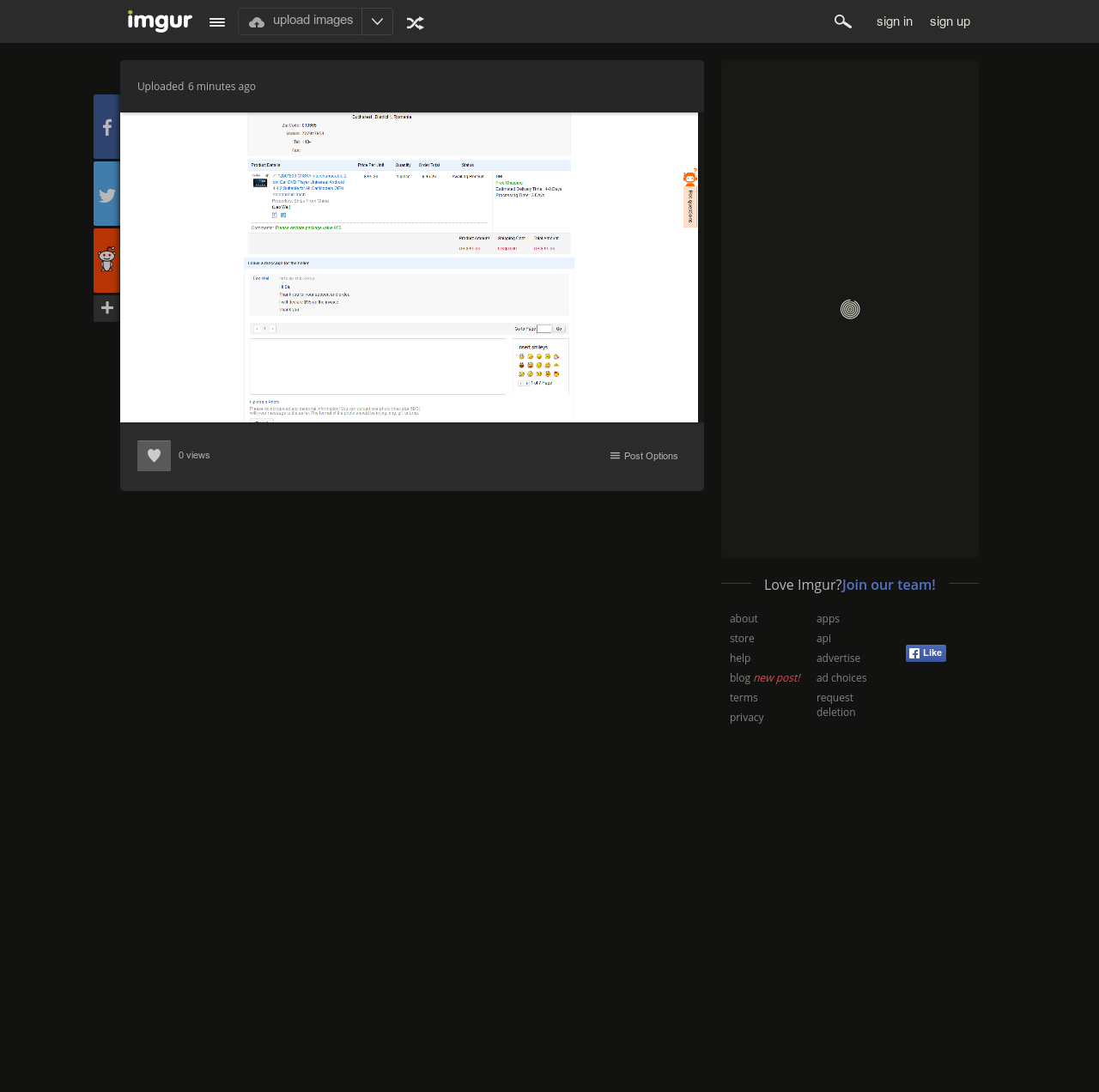The image size is (1099, 1092).
Task: Share post on Facebook sidebar button
Action: click(106, 127)
